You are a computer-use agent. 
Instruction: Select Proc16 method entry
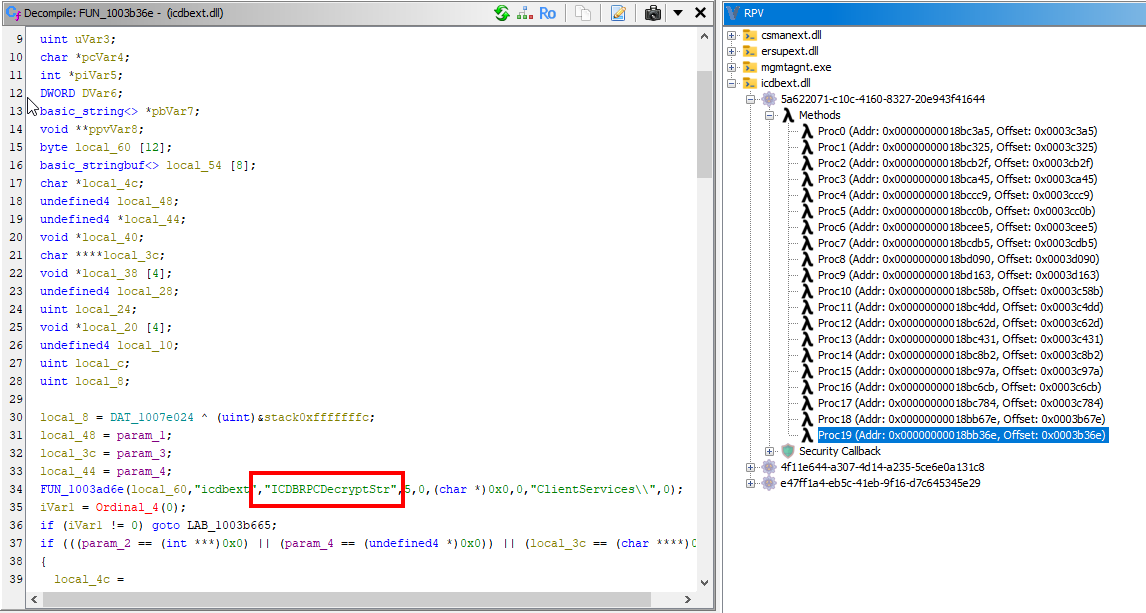(x=960, y=387)
